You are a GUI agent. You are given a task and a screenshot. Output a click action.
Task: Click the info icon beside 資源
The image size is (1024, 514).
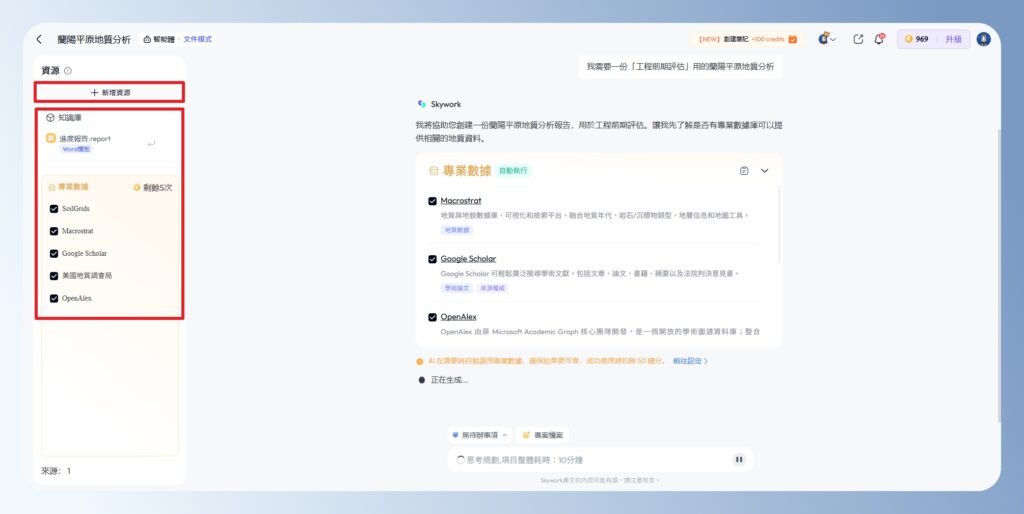tap(68, 71)
